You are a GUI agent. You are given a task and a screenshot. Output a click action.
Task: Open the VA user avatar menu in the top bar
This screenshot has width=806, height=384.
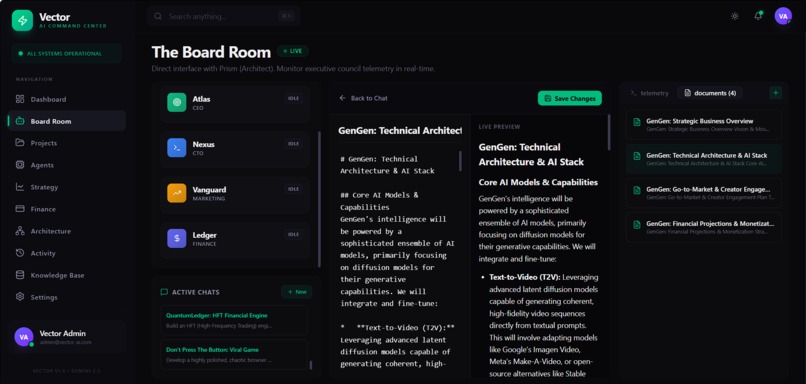783,16
